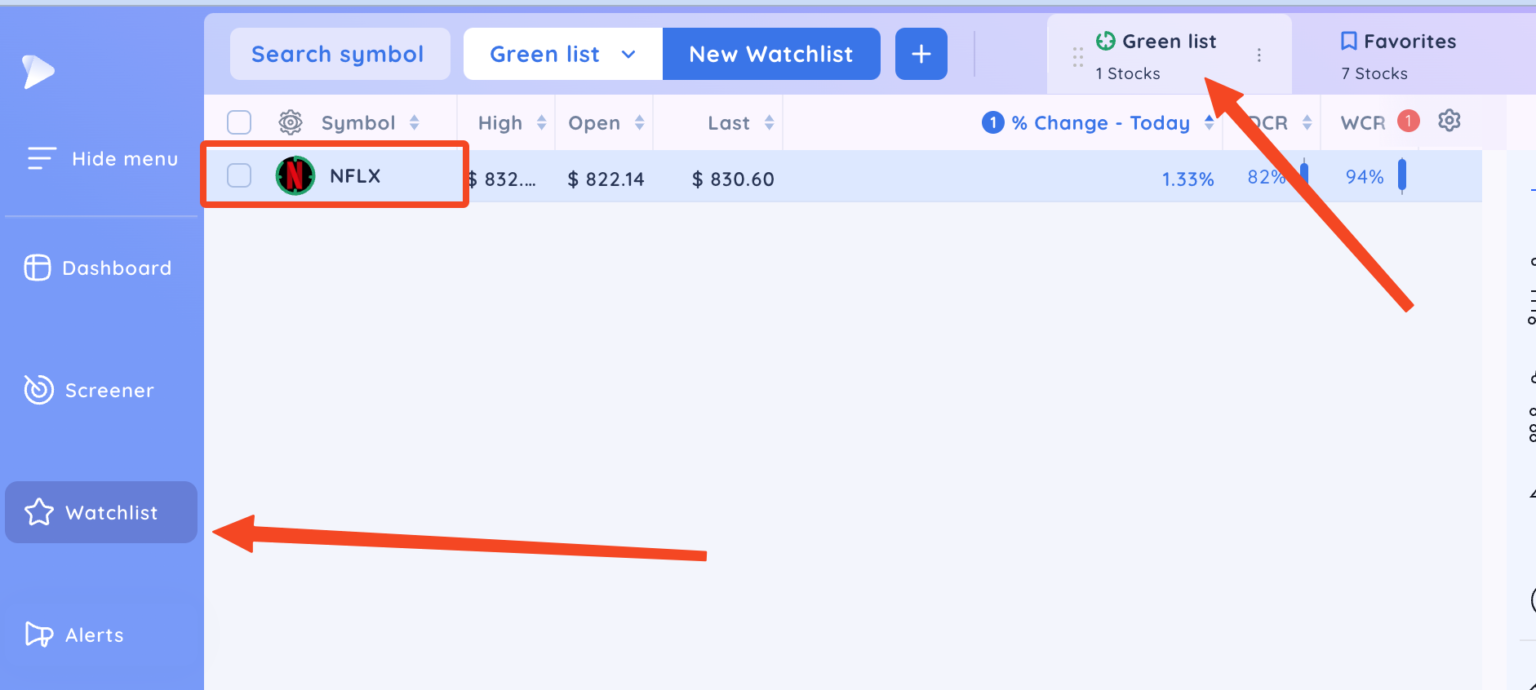Open the three-dot menu on Green list tab
Image resolution: width=1536 pixels, height=690 pixels.
tap(1259, 55)
